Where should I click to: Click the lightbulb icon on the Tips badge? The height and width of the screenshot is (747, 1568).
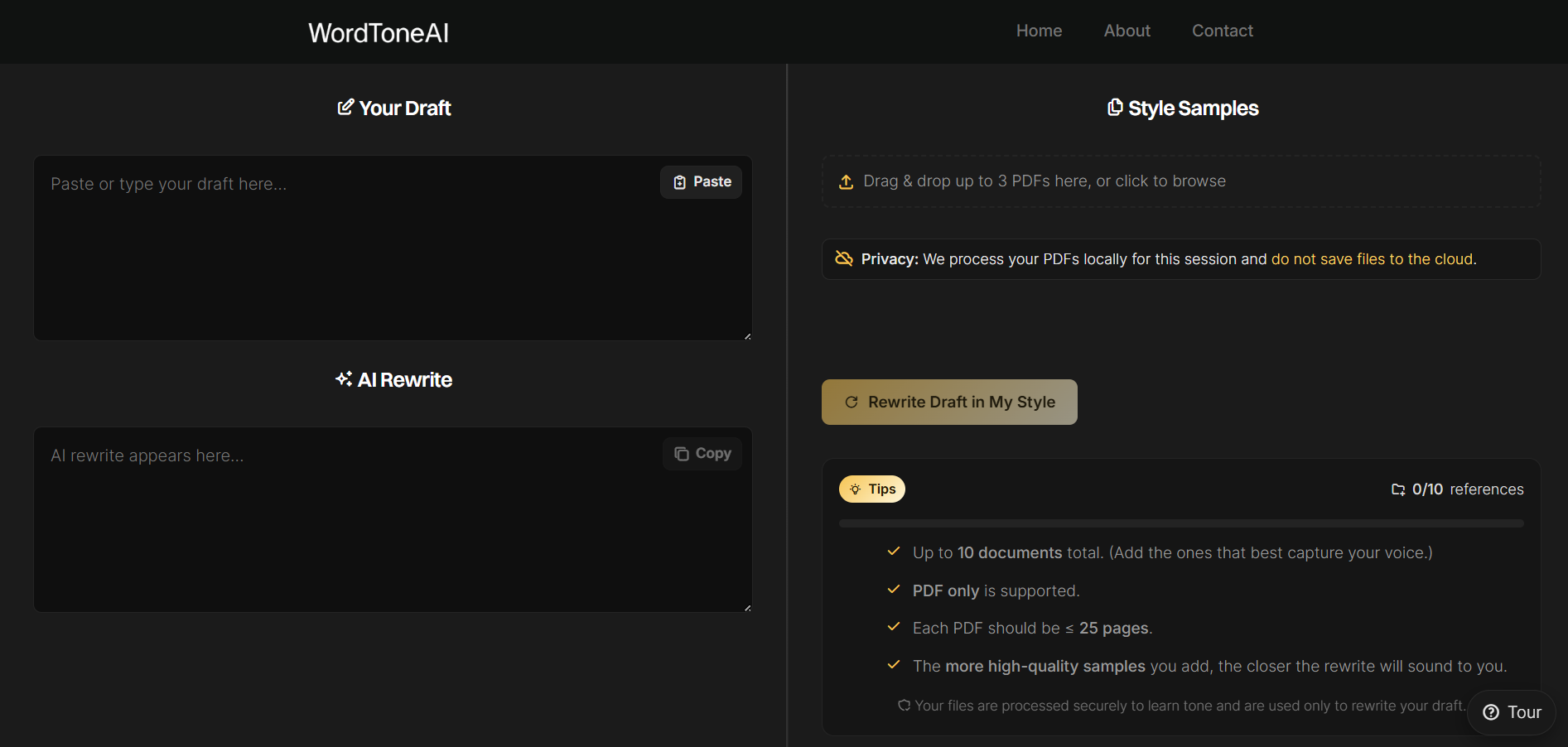coord(856,489)
